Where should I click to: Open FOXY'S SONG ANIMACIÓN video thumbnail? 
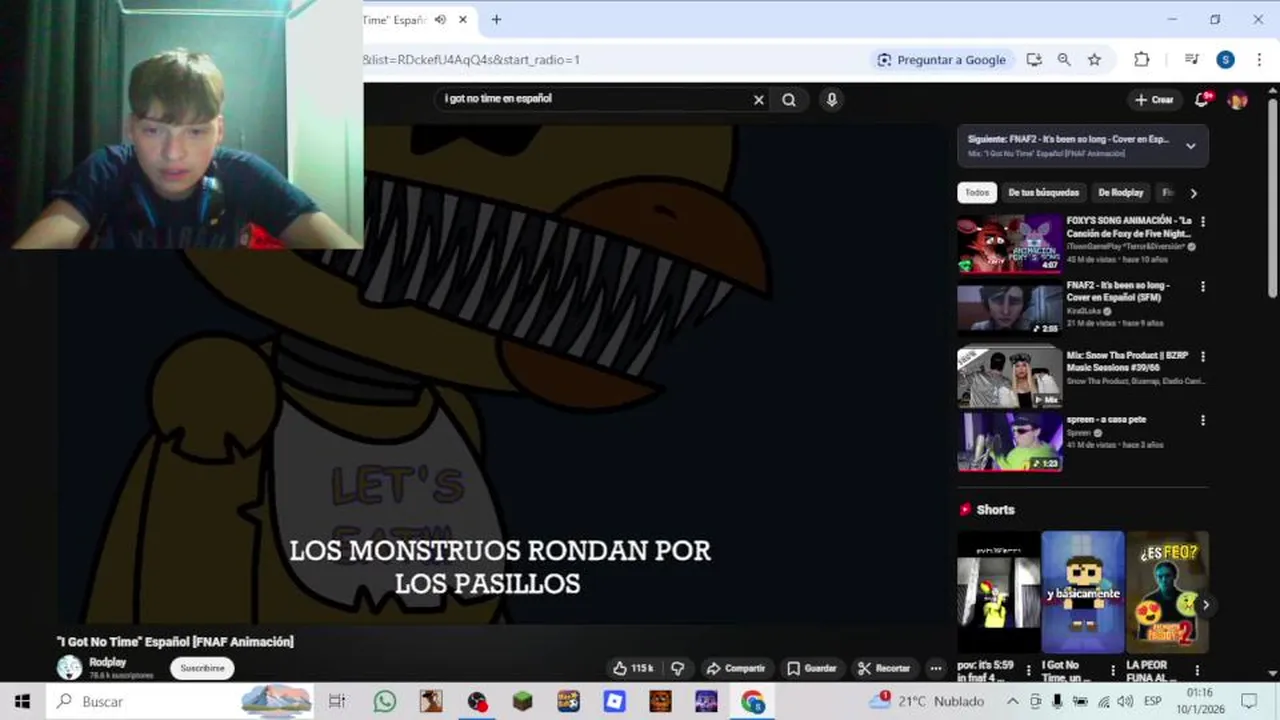(x=1009, y=243)
